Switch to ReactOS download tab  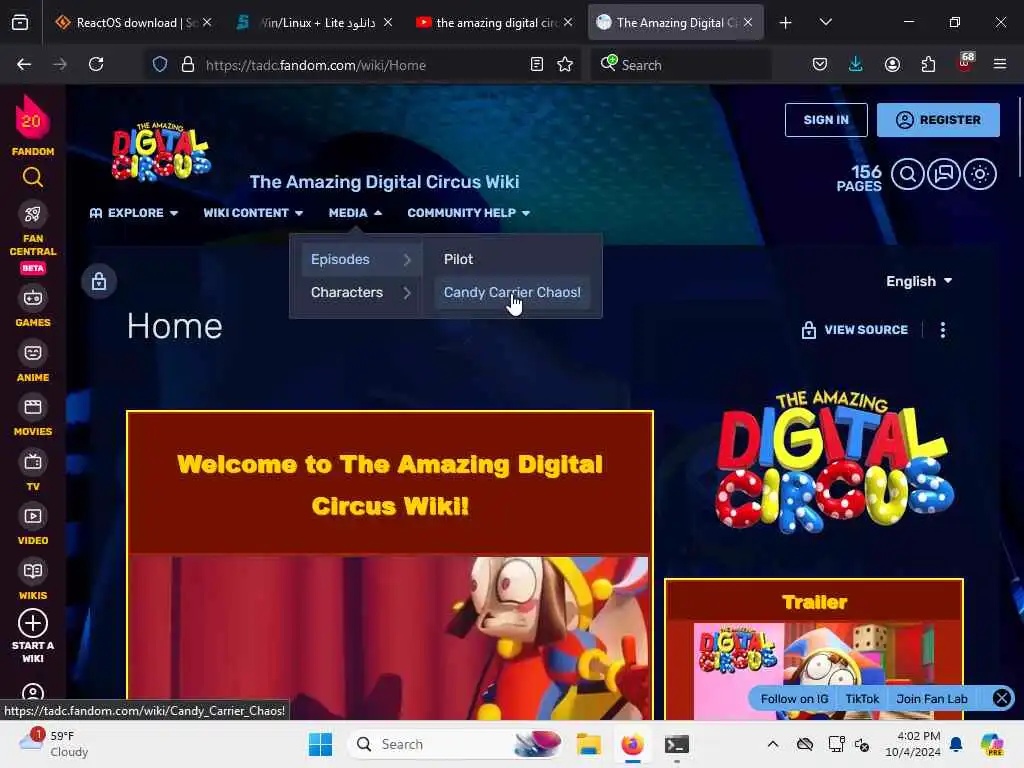(134, 23)
